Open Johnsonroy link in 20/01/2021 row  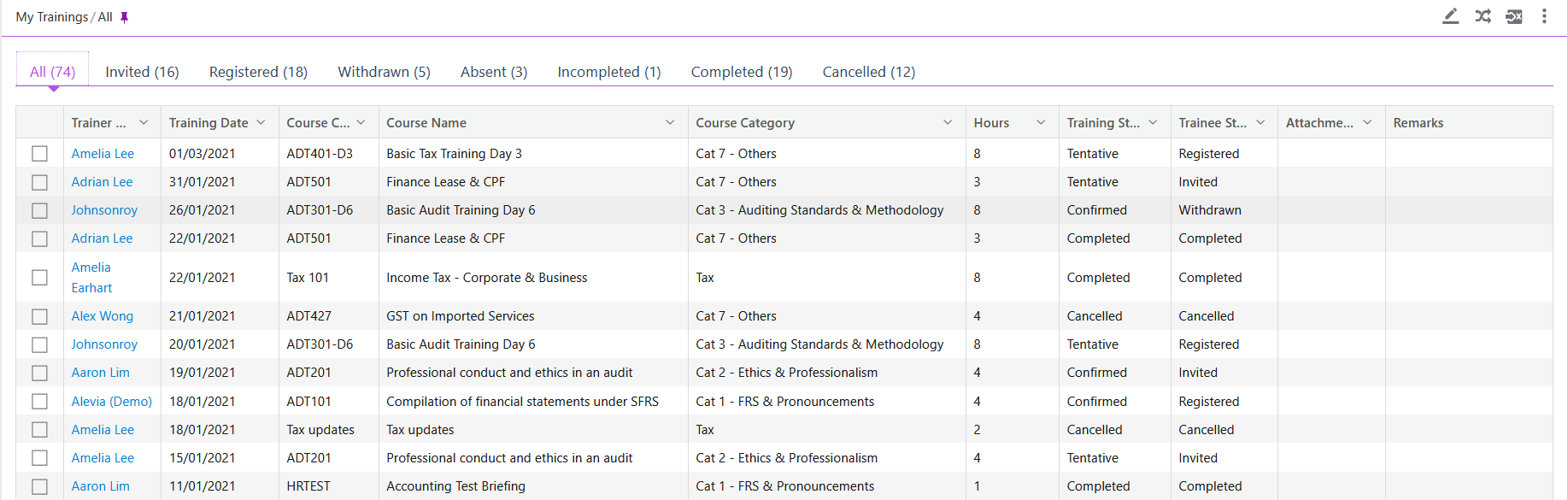[104, 344]
